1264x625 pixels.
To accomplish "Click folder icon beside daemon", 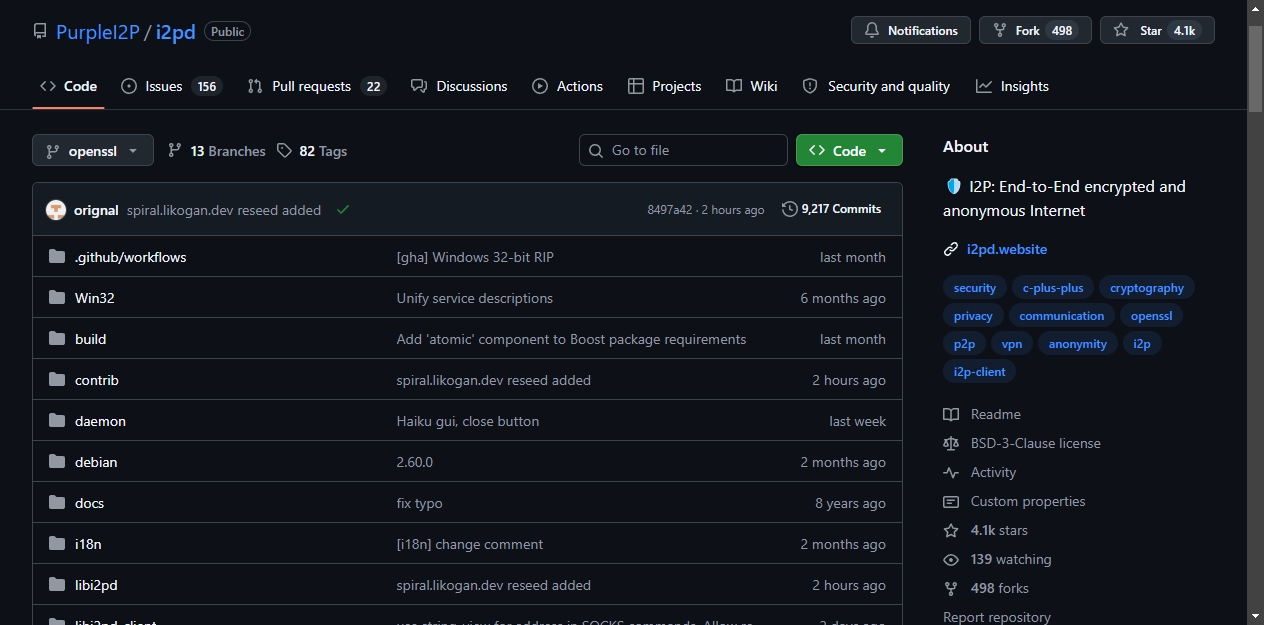I will tap(57, 421).
